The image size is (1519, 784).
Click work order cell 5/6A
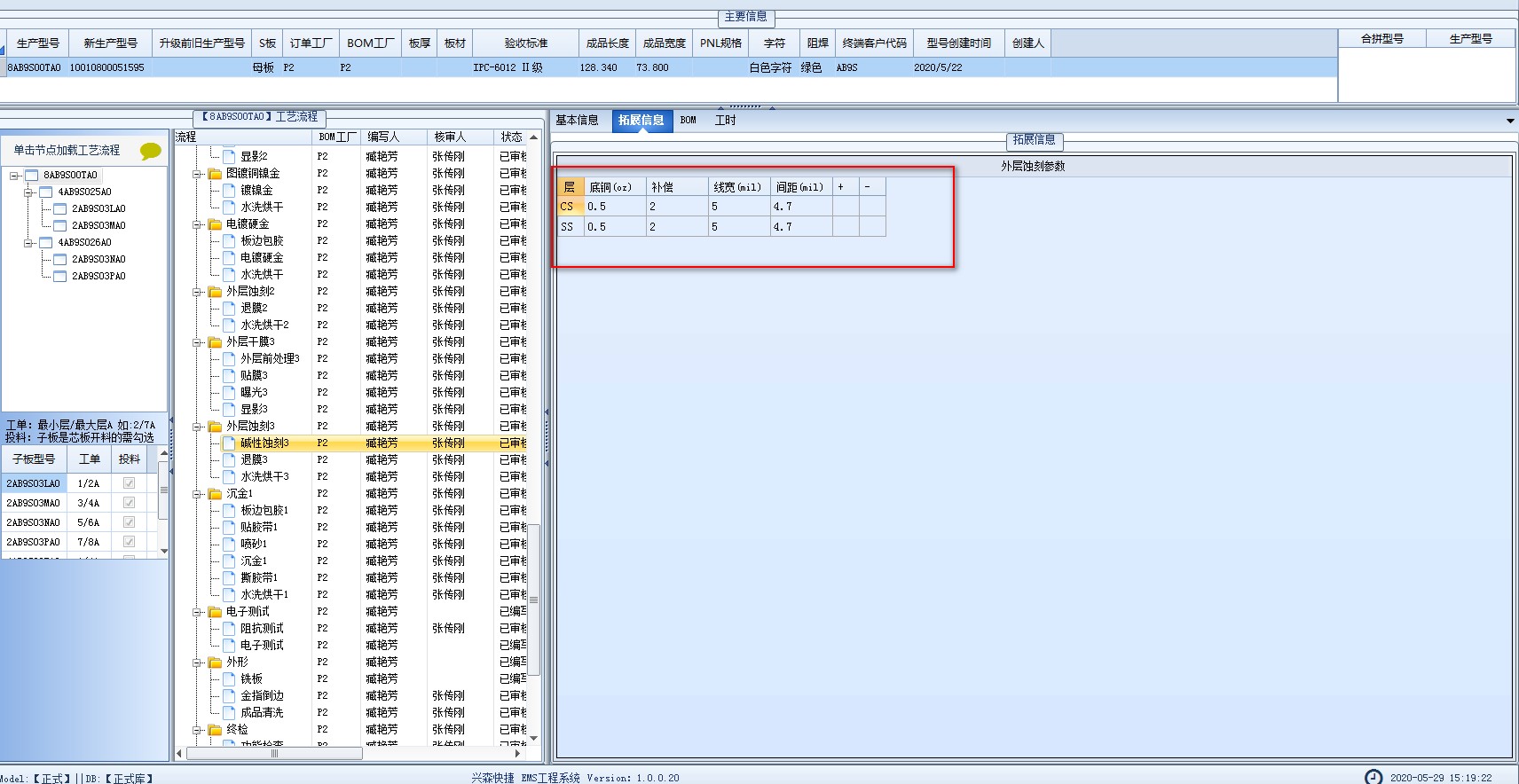point(89,522)
